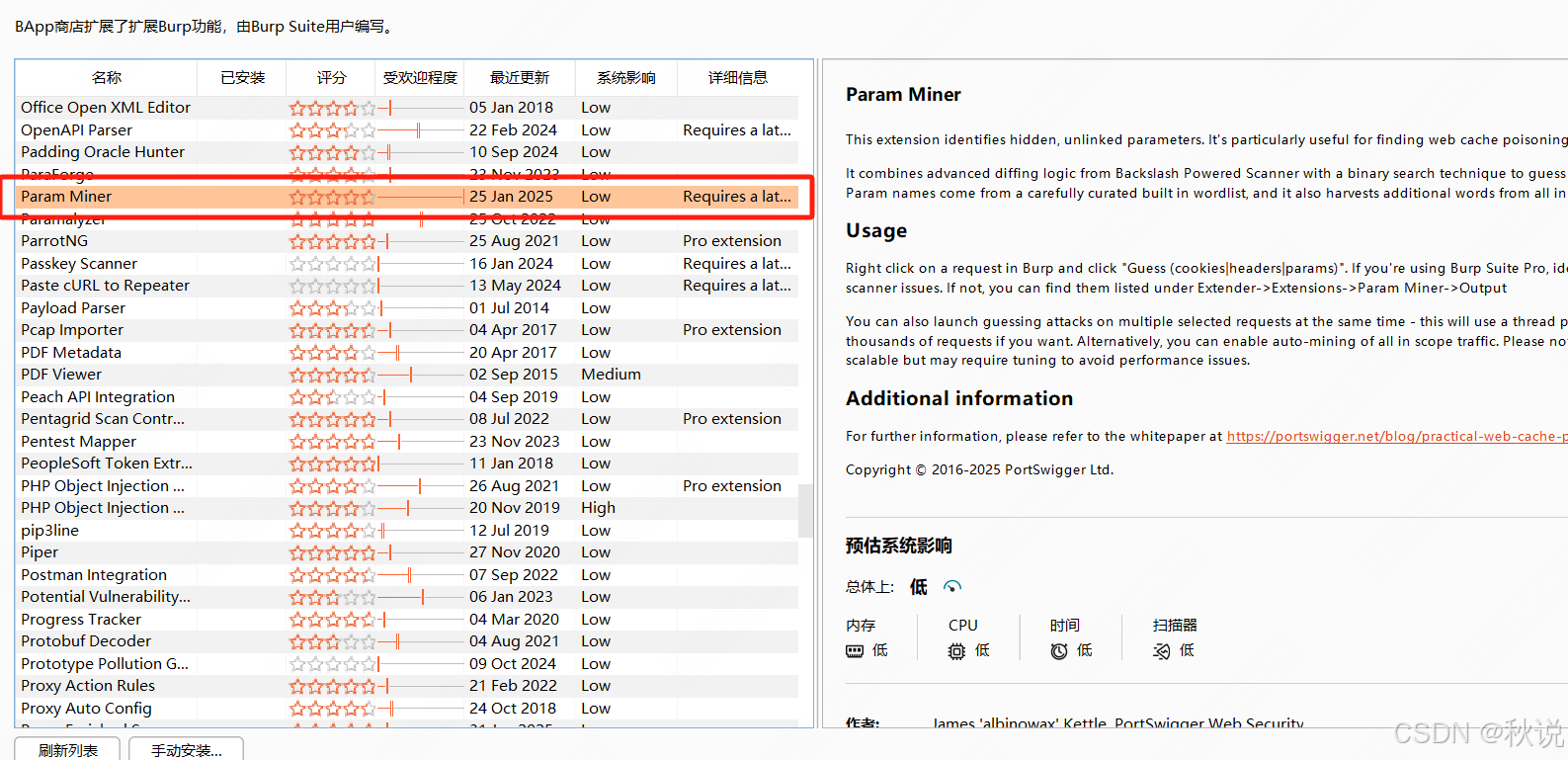Click the popularity bar for Potential Vulnerability
Screen dimensions: 1568x760
tap(420, 597)
